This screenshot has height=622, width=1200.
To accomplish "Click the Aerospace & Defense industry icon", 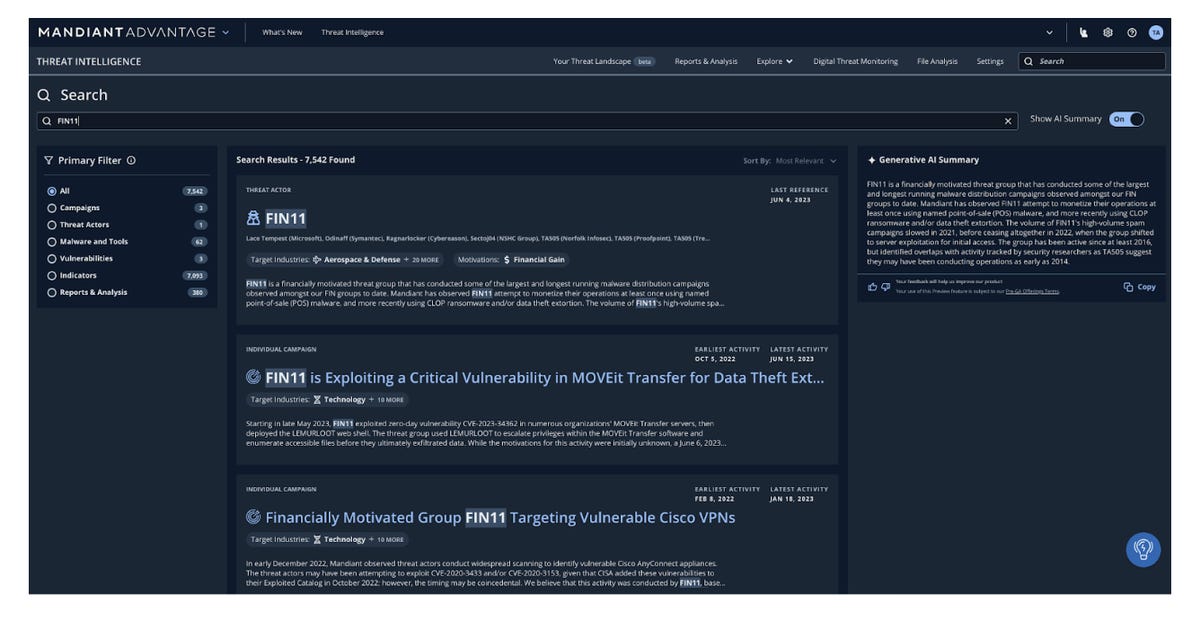I will click(x=317, y=259).
